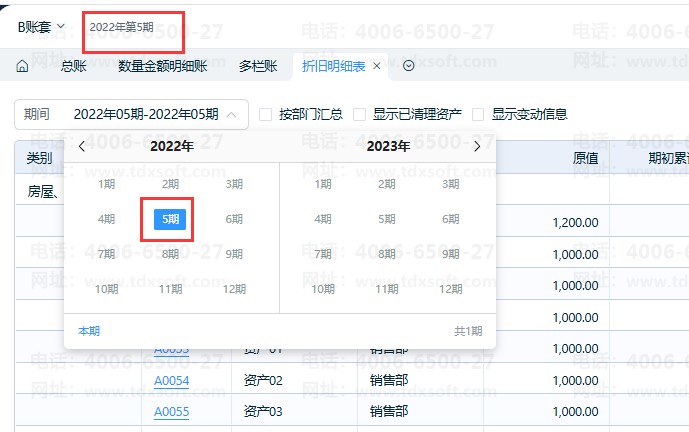689x432 pixels.
Task: Switch to the 数量金额明细账 tab
Action: click(x=163, y=66)
